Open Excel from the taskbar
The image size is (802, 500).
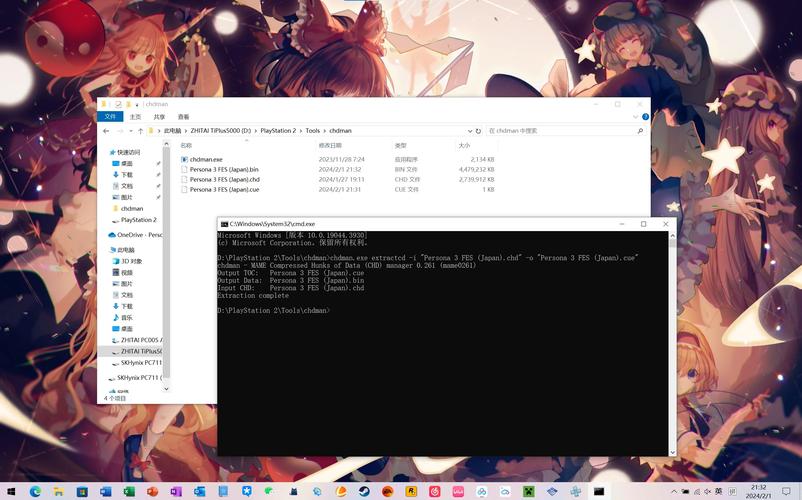(x=129, y=491)
